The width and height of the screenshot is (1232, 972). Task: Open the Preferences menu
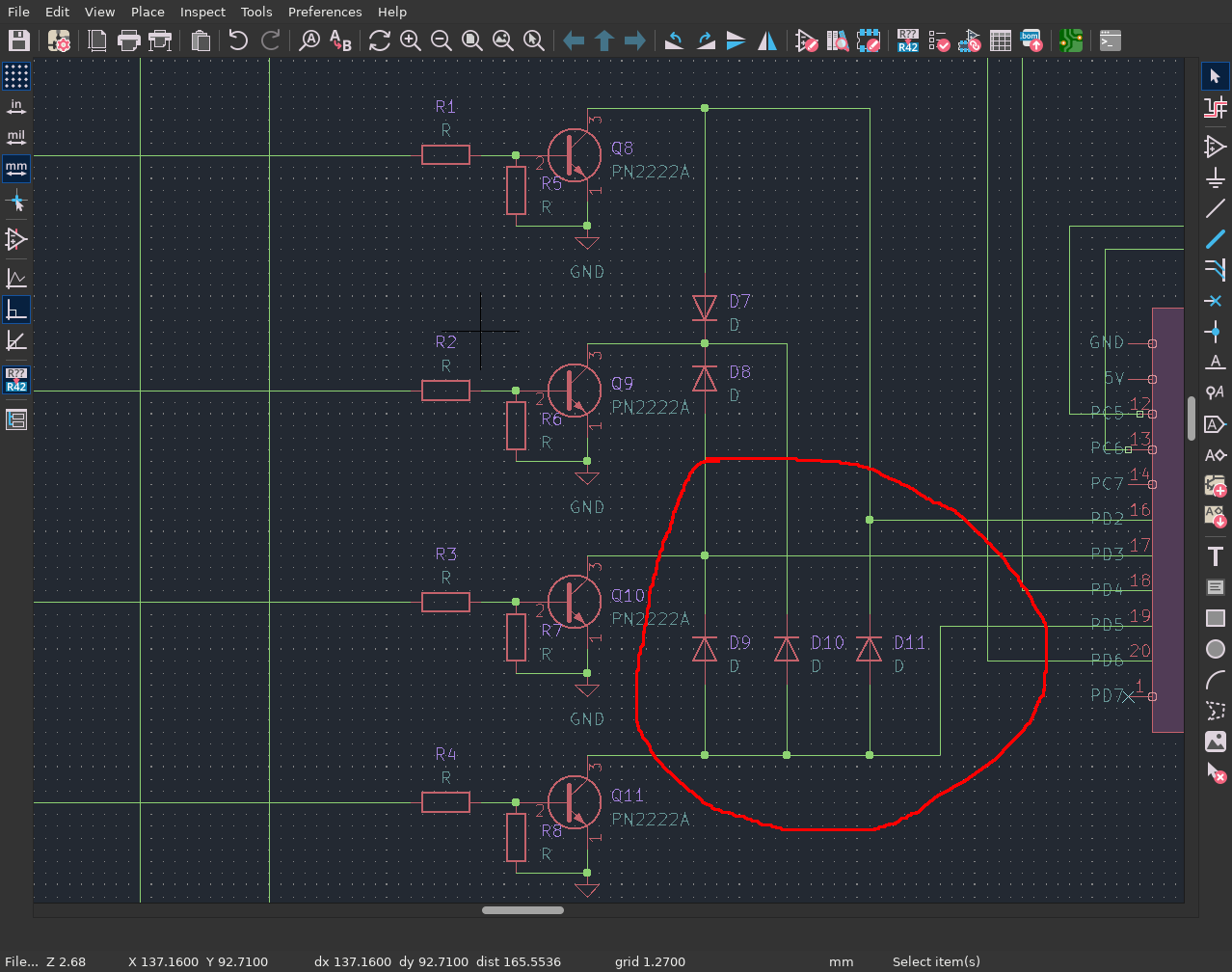[x=325, y=12]
